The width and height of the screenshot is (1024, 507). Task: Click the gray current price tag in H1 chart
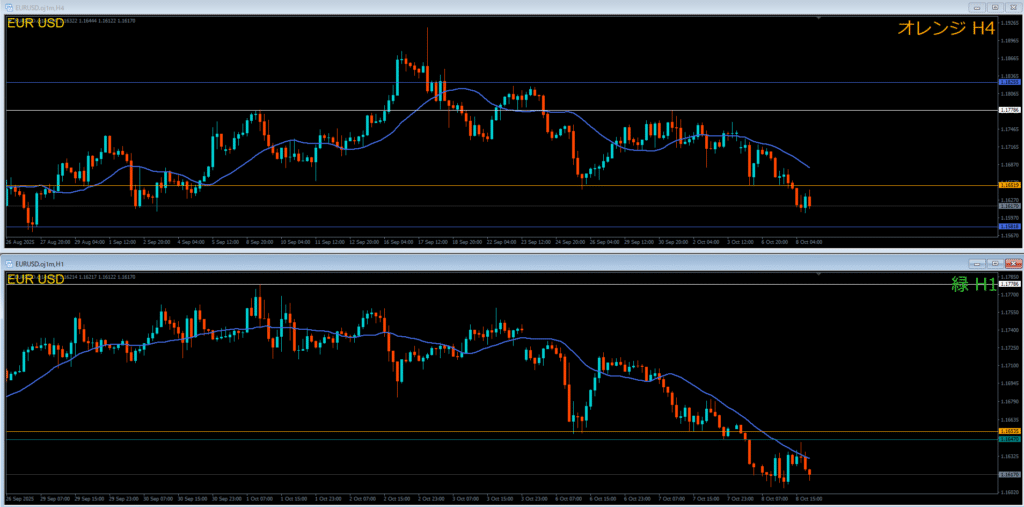pos(1009,474)
